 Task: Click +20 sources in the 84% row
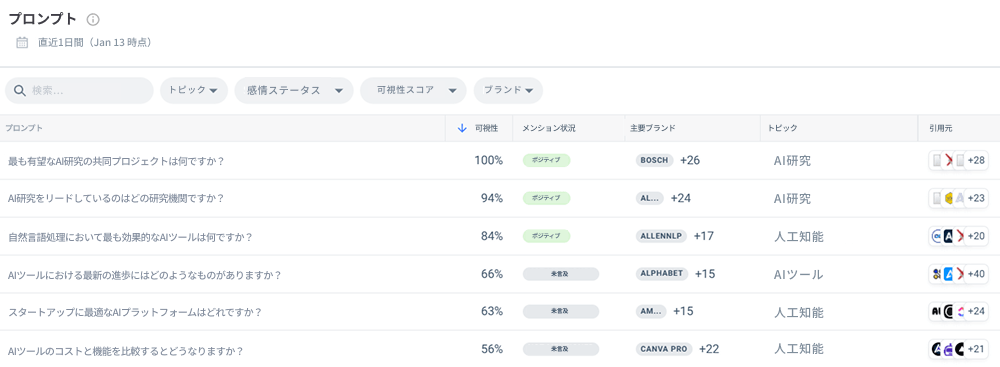[x=975, y=236]
